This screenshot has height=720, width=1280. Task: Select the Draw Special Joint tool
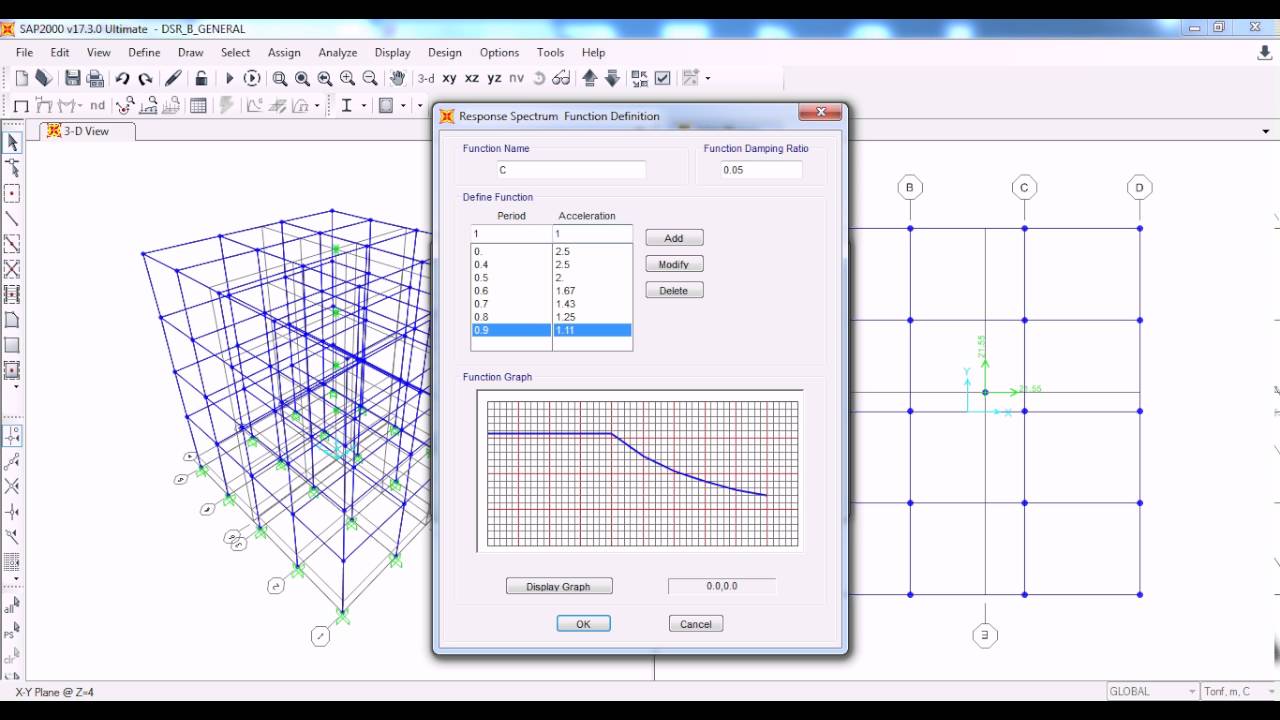click(x=12, y=194)
